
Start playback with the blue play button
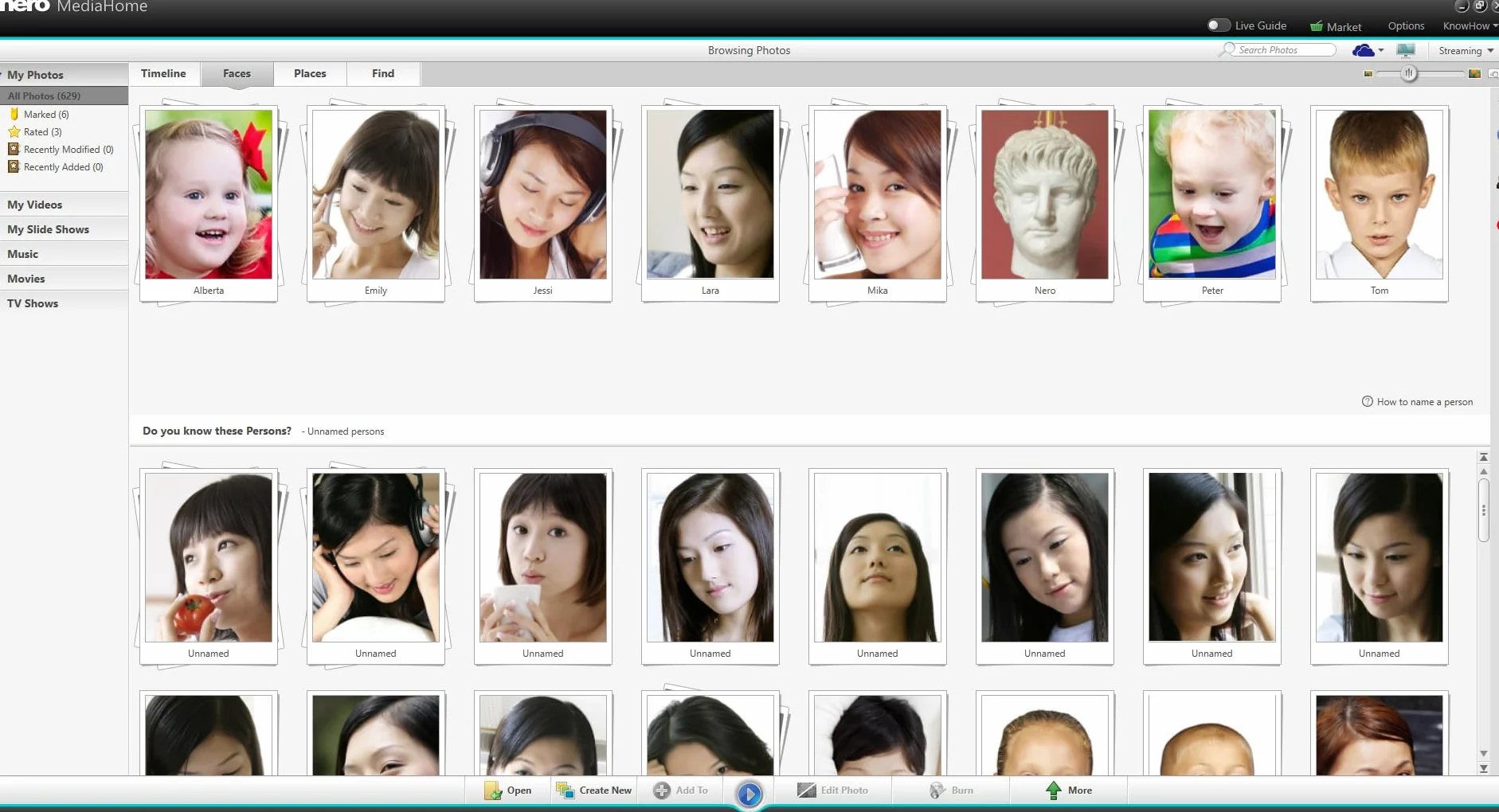tap(749, 794)
